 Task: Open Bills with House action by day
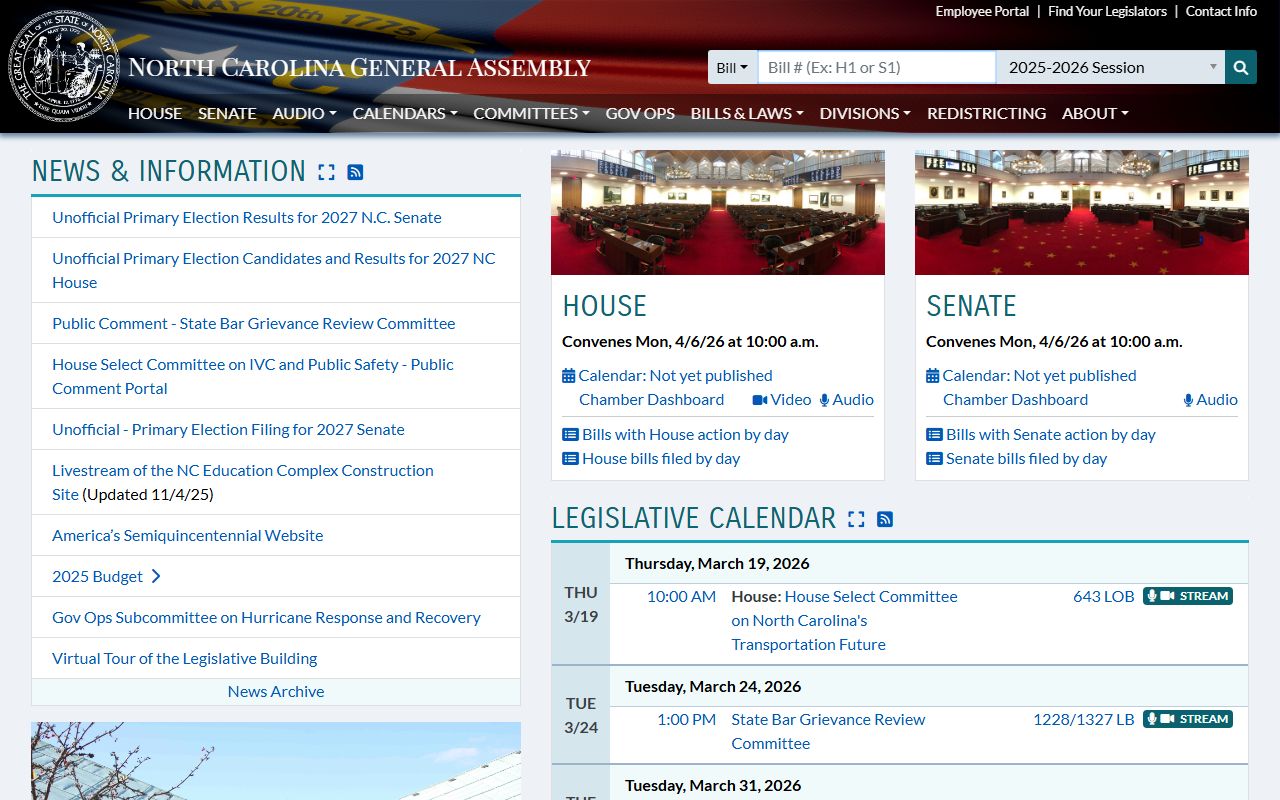click(x=675, y=434)
